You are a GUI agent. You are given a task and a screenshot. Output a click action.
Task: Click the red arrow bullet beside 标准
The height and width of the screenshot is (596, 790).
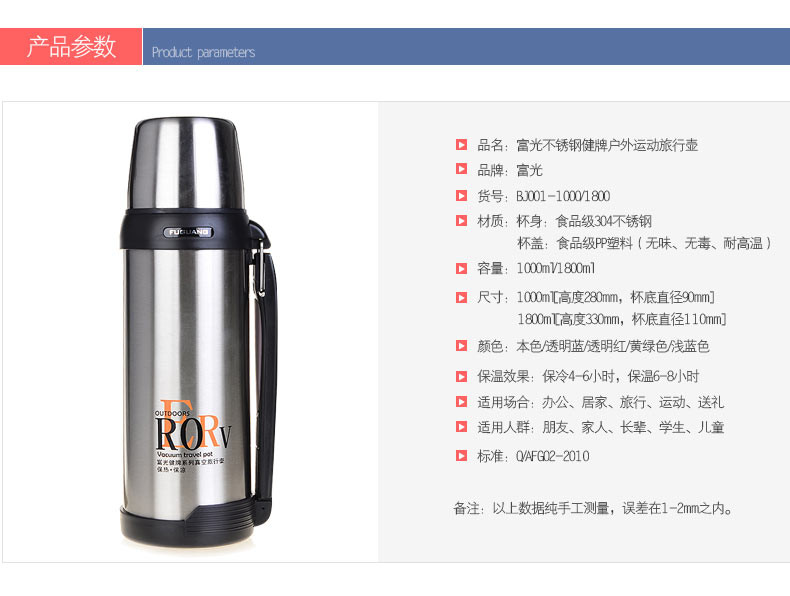point(461,456)
